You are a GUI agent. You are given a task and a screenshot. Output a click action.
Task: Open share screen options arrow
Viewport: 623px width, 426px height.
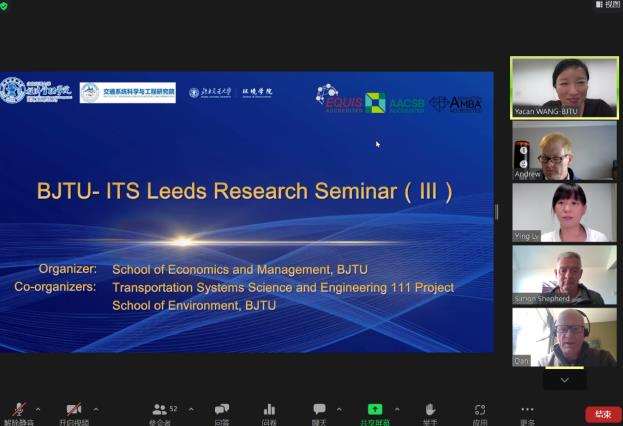coord(397,409)
